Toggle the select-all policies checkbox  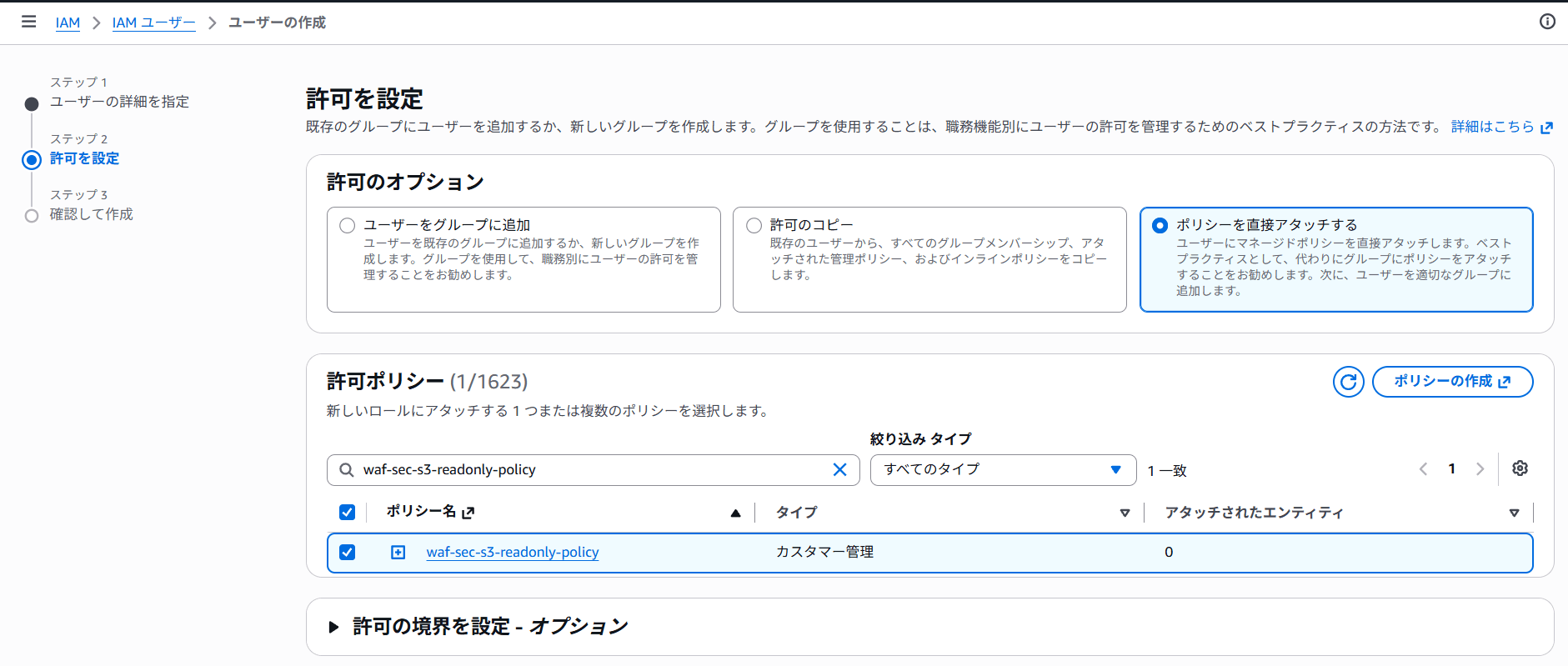click(347, 513)
